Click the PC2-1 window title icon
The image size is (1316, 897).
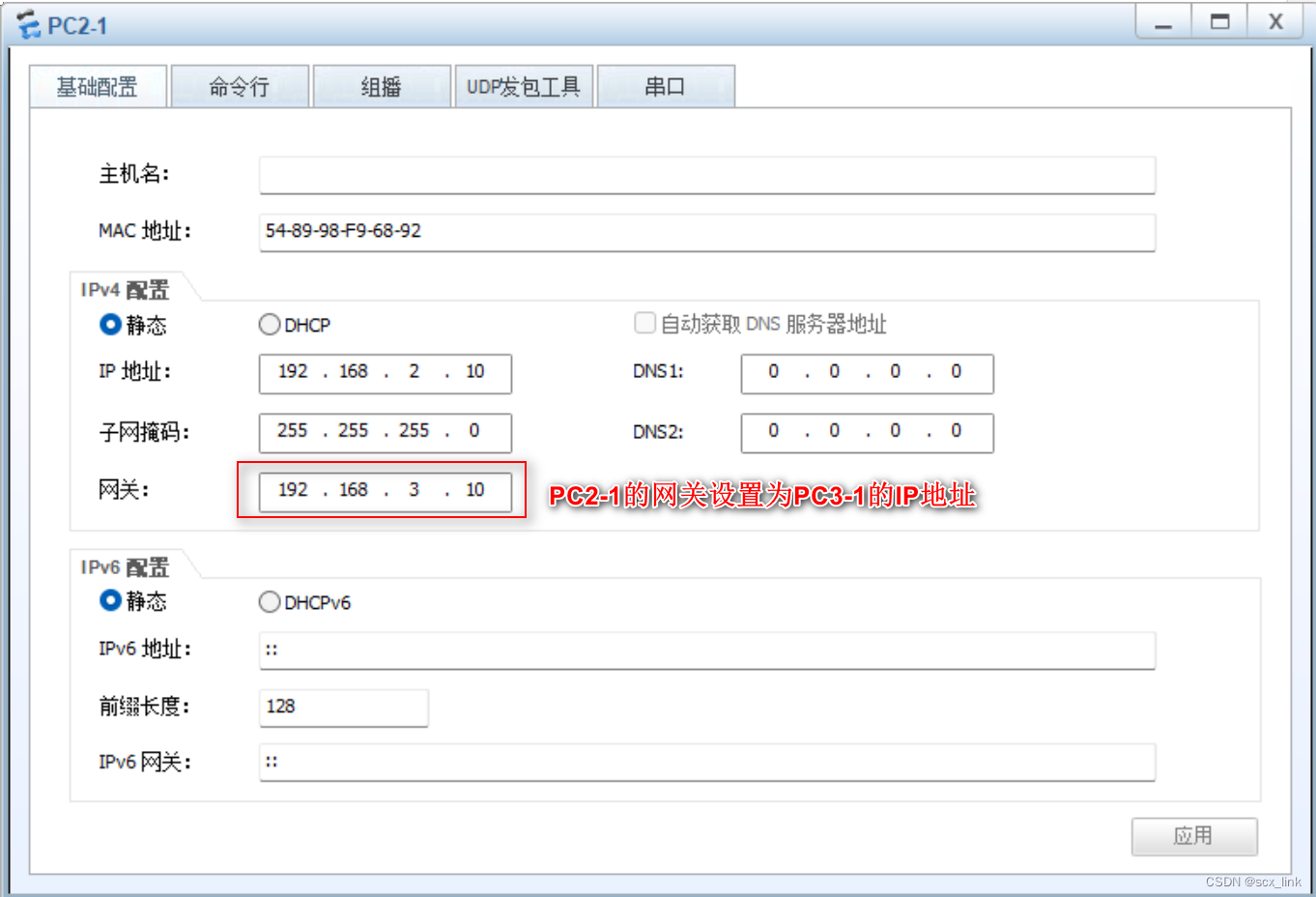[x=28, y=25]
